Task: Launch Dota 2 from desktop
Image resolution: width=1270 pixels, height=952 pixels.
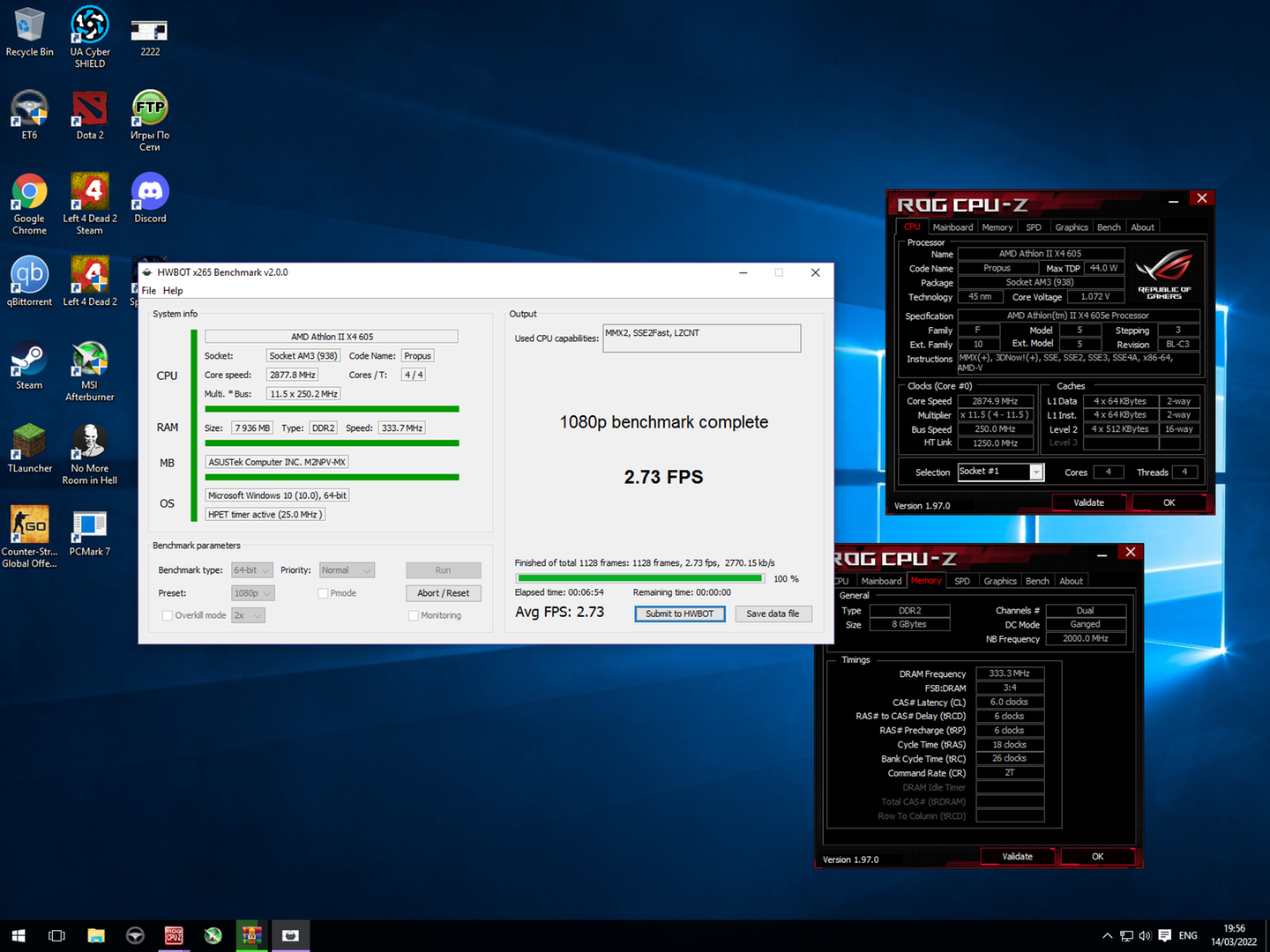Action: tap(90, 115)
